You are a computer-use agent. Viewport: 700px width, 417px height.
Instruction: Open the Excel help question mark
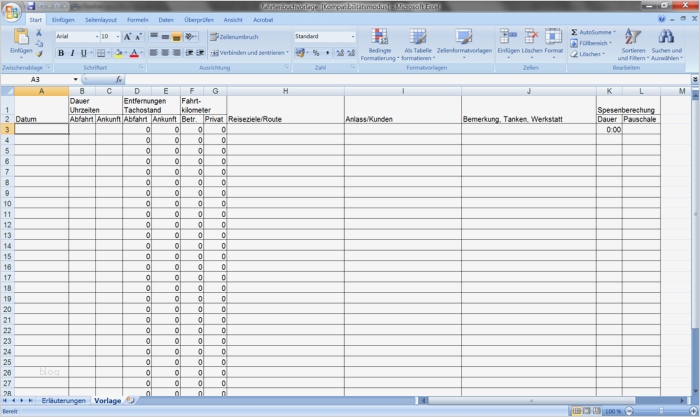click(662, 19)
